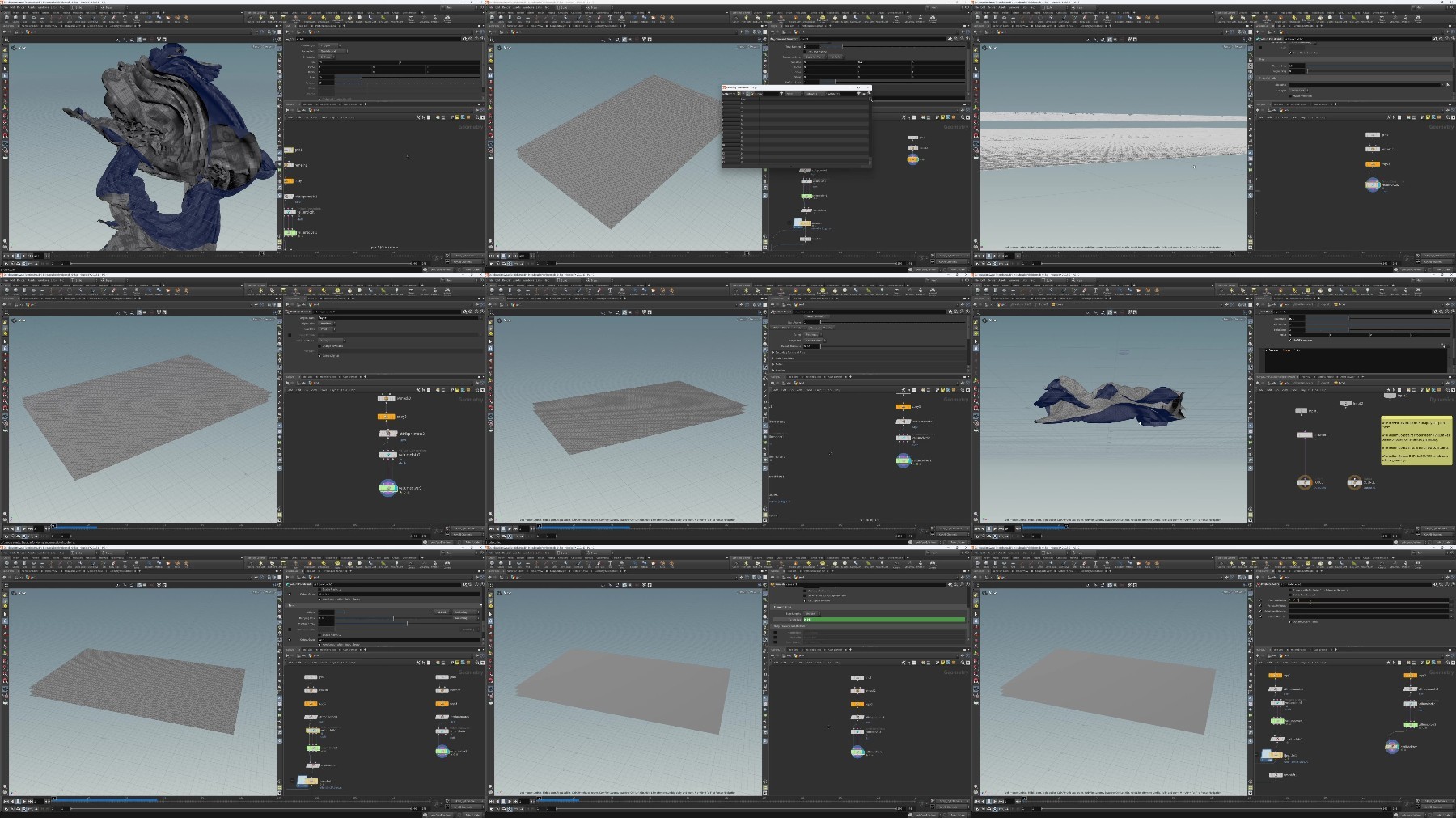This screenshot has height=818, width=1456.
Task: Select the orange node in the top-left window network
Action: coord(289,181)
